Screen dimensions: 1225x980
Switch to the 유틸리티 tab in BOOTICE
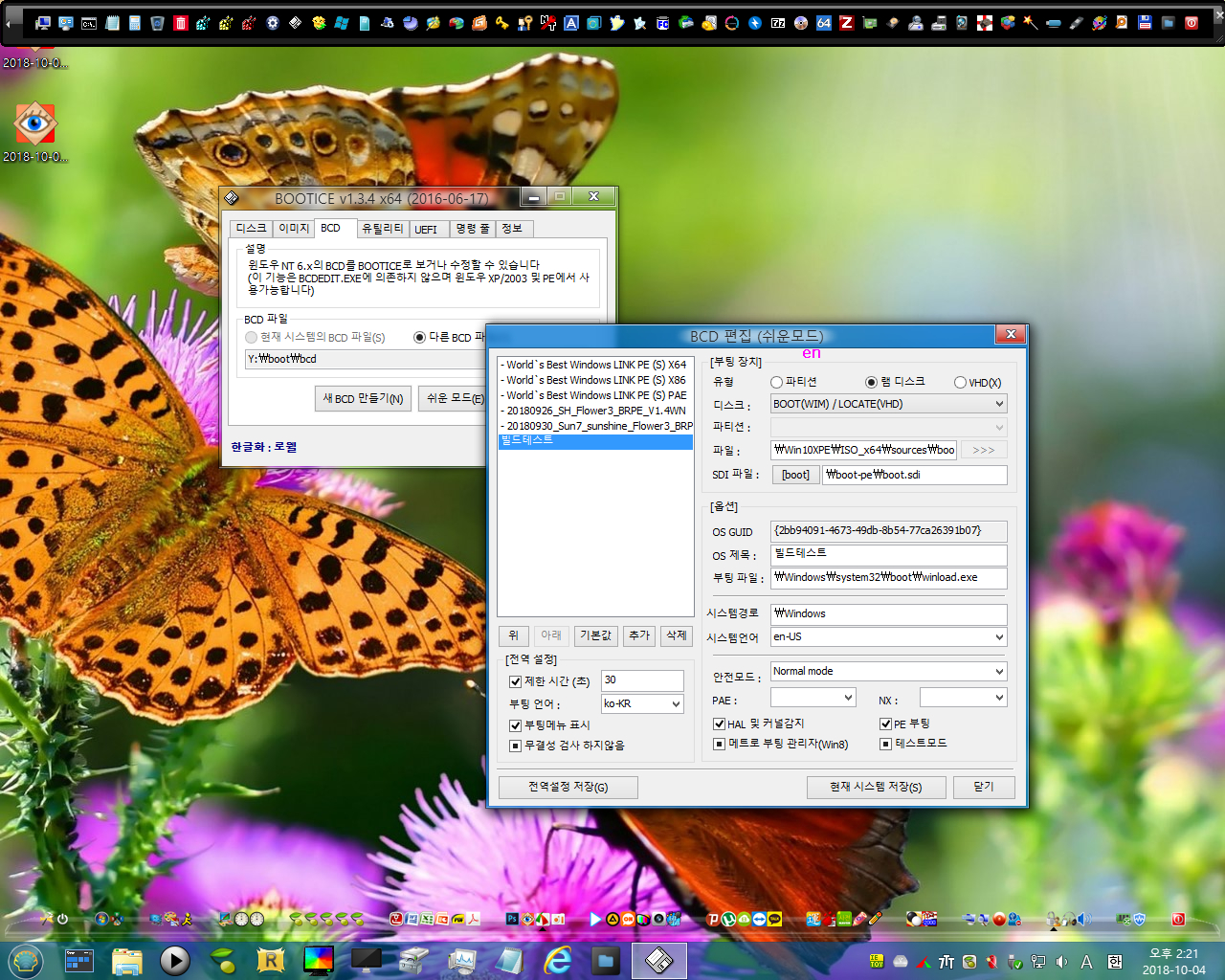coord(383,228)
